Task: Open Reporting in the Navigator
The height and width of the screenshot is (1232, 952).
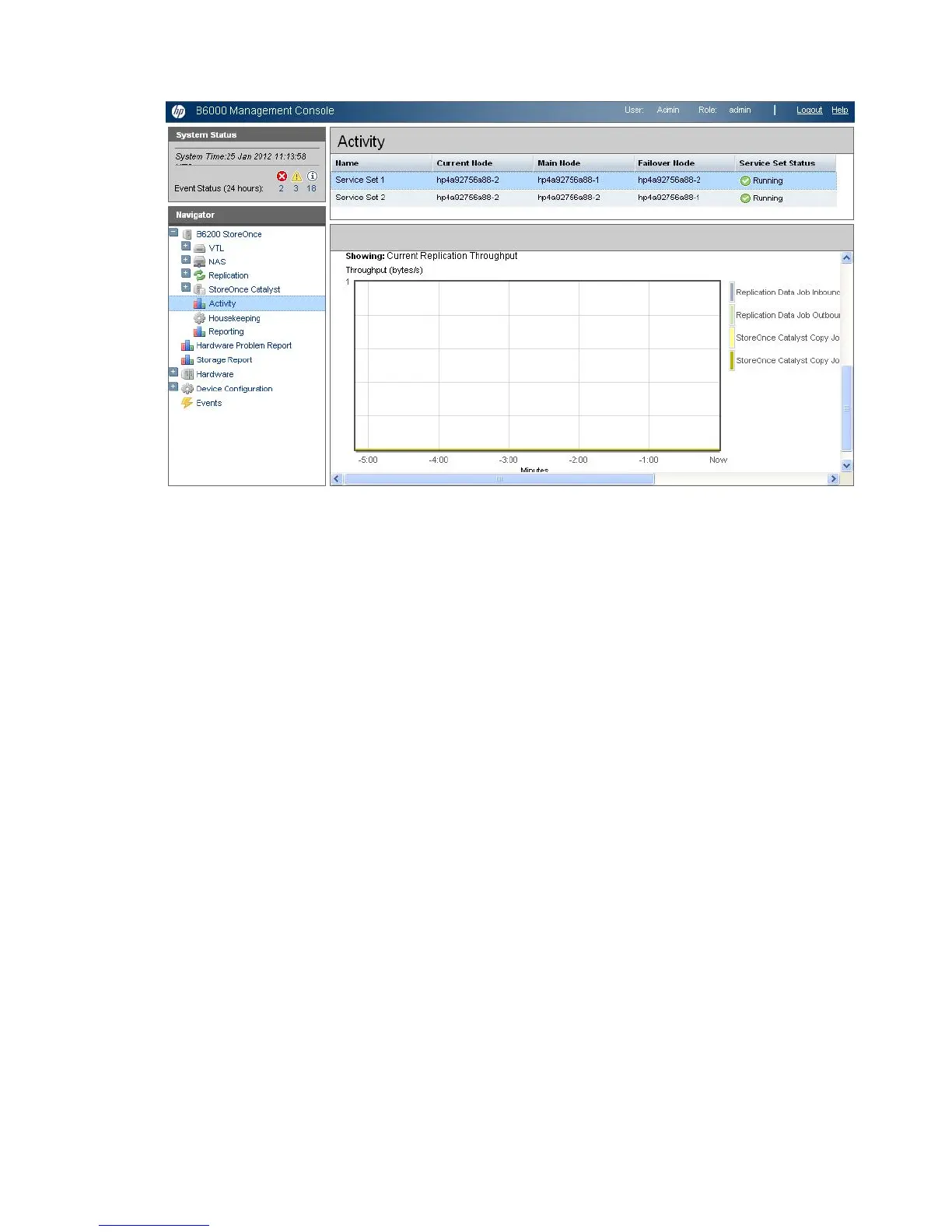Action: coord(226,331)
